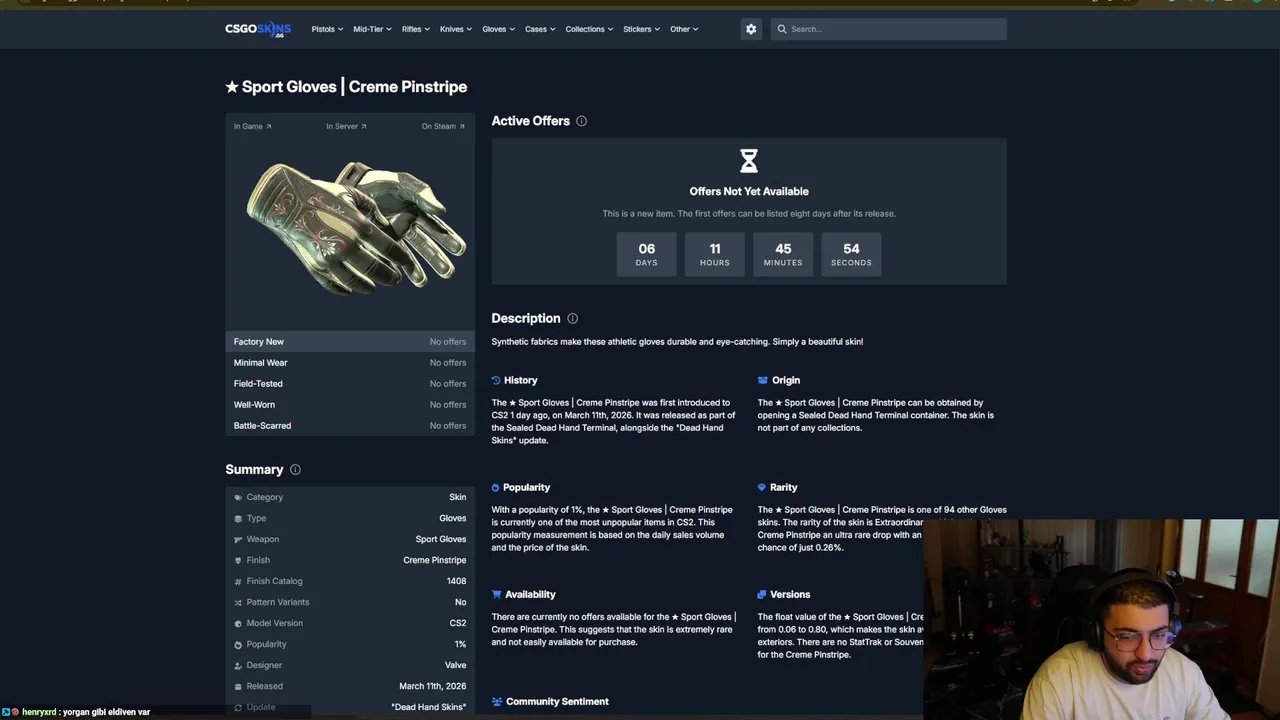Click the Community Sentiment icon
Image resolution: width=1280 pixels, height=720 pixels.
(496, 701)
